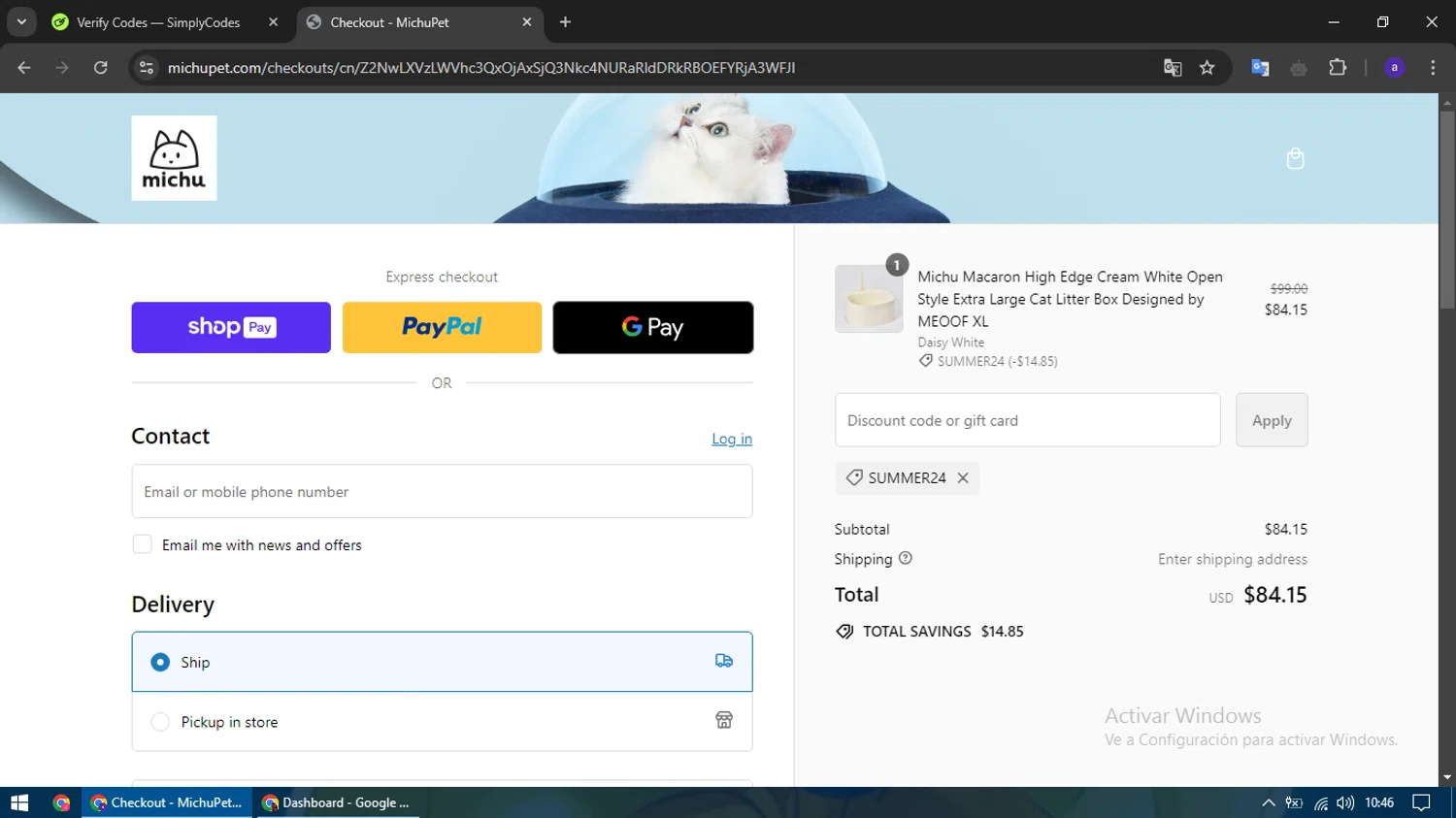Close the Verify Codes SimplyCodes tab
This screenshot has width=1456, height=818.
click(273, 22)
